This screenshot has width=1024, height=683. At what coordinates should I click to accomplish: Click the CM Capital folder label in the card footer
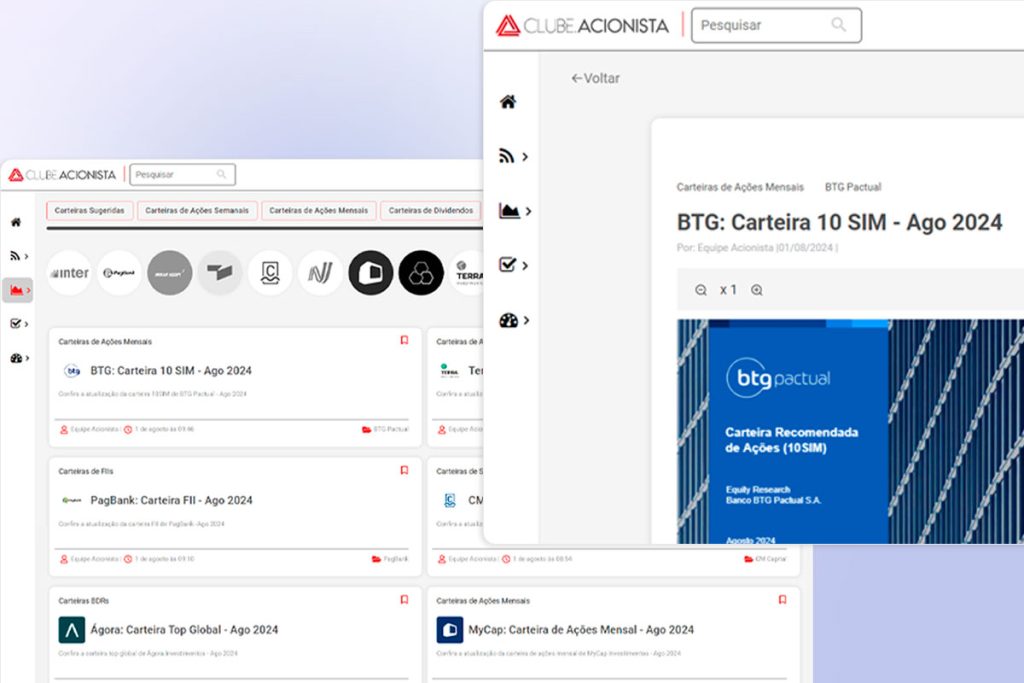(771, 559)
